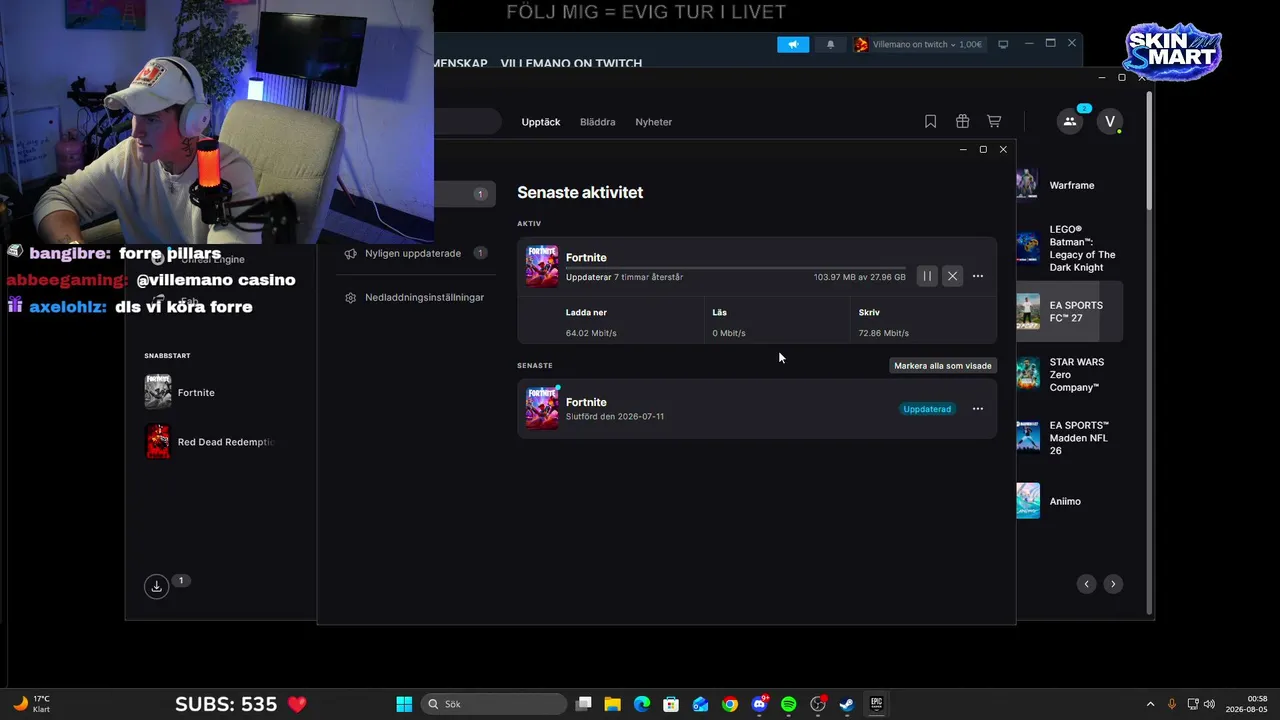Click the taskbar Sök search box
1280x720 pixels.
(x=494, y=704)
